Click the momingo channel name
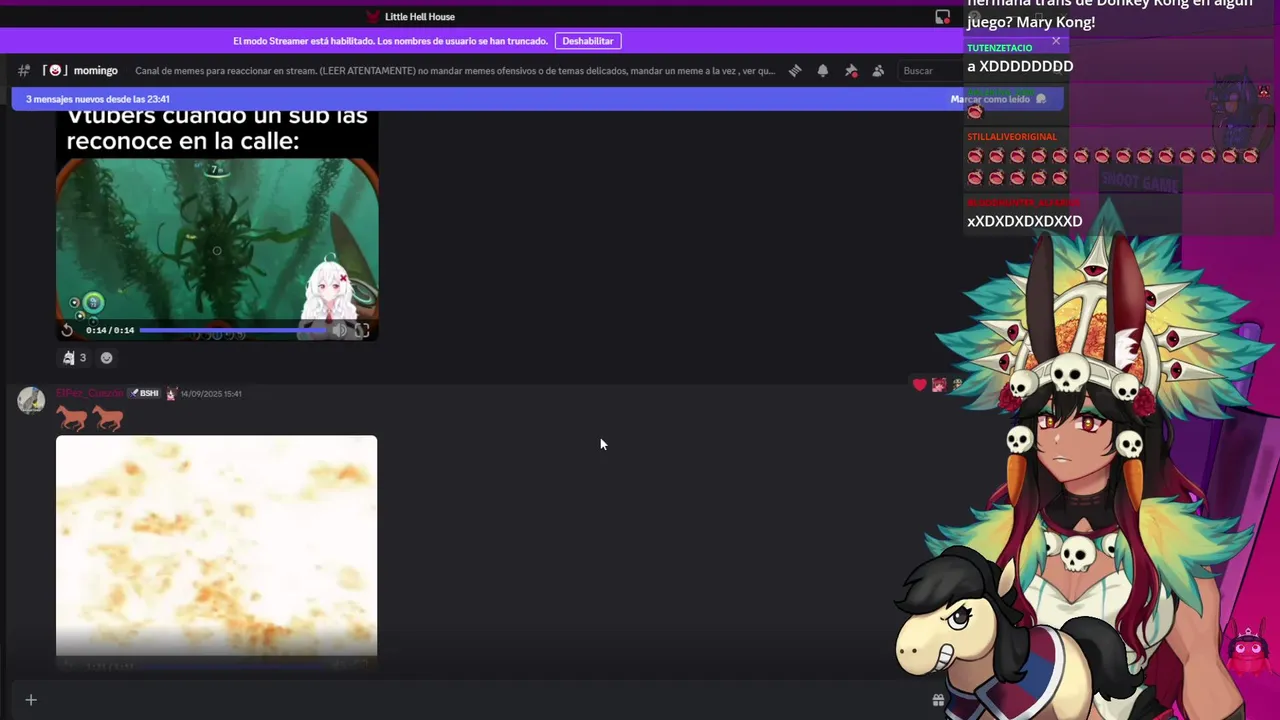The width and height of the screenshot is (1280, 720). (x=96, y=71)
